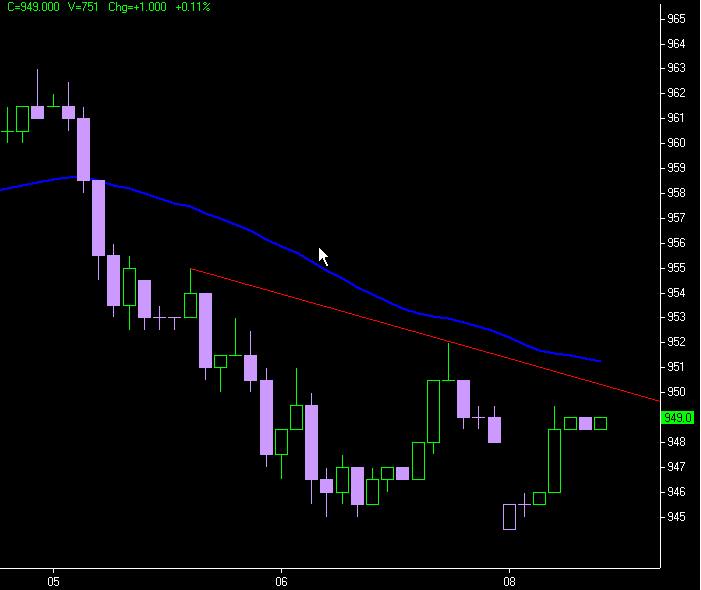Click the 961 price axis label
This screenshot has height=590, width=701.
pos(676,118)
